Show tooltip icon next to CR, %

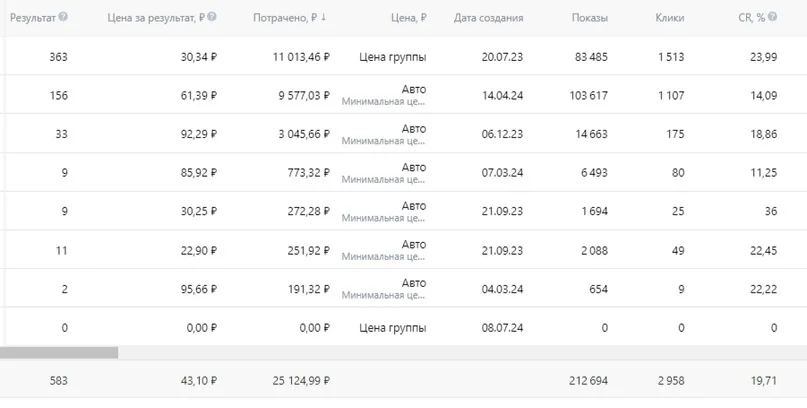tap(773, 17)
